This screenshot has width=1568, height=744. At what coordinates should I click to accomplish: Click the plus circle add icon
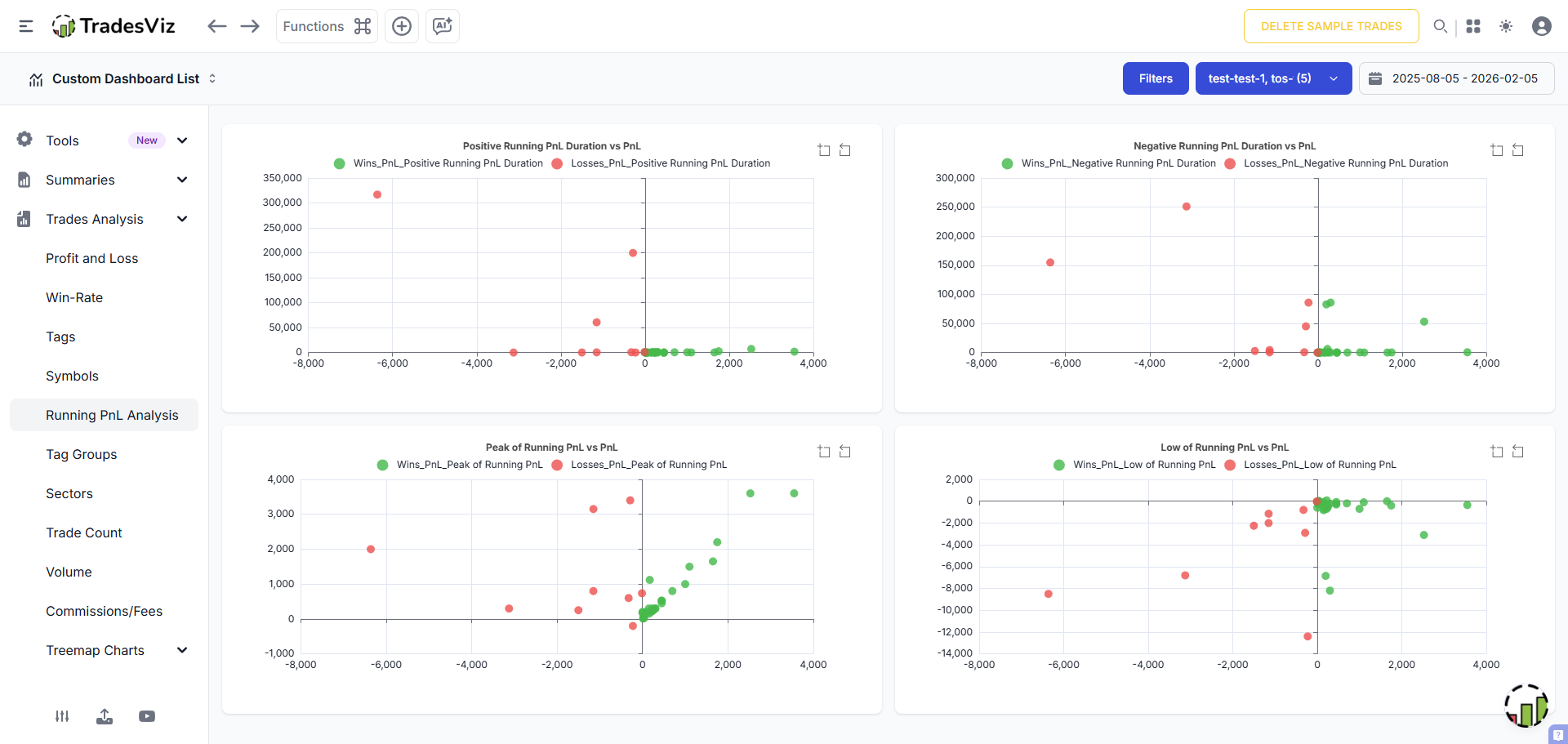coord(402,26)
